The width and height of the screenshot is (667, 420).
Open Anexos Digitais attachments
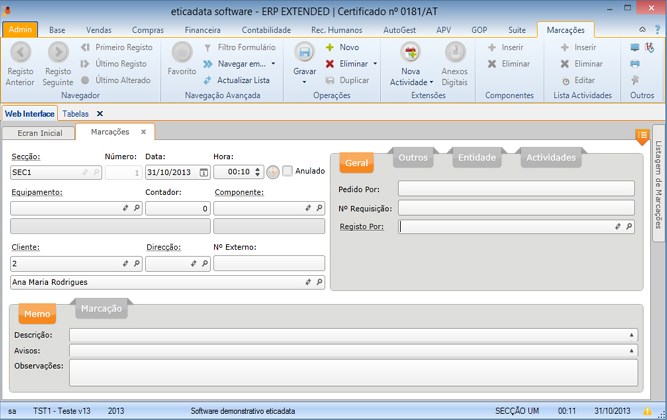pos(454,54)
